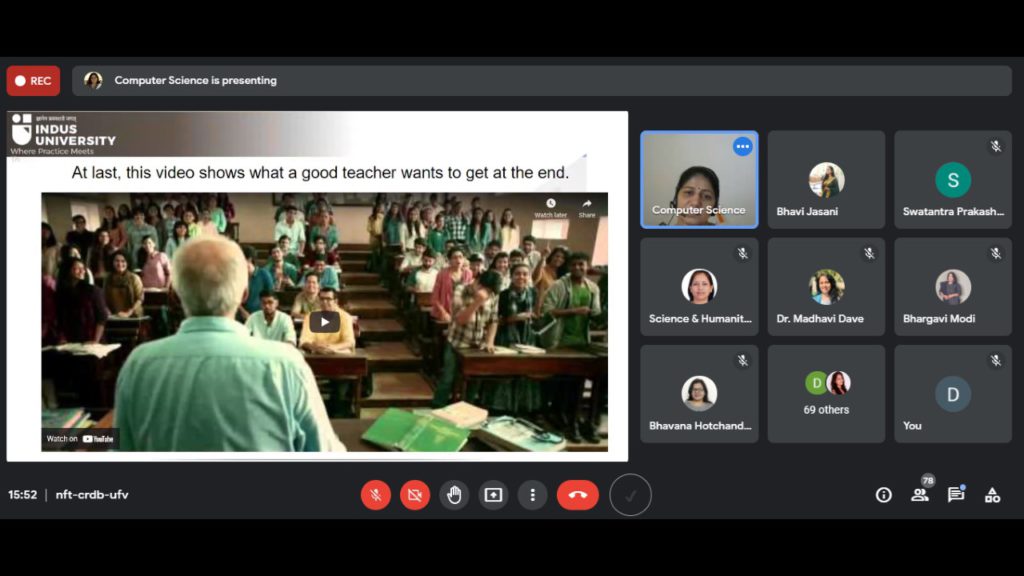Show everyone via the people icon

[x=920, y=495]
